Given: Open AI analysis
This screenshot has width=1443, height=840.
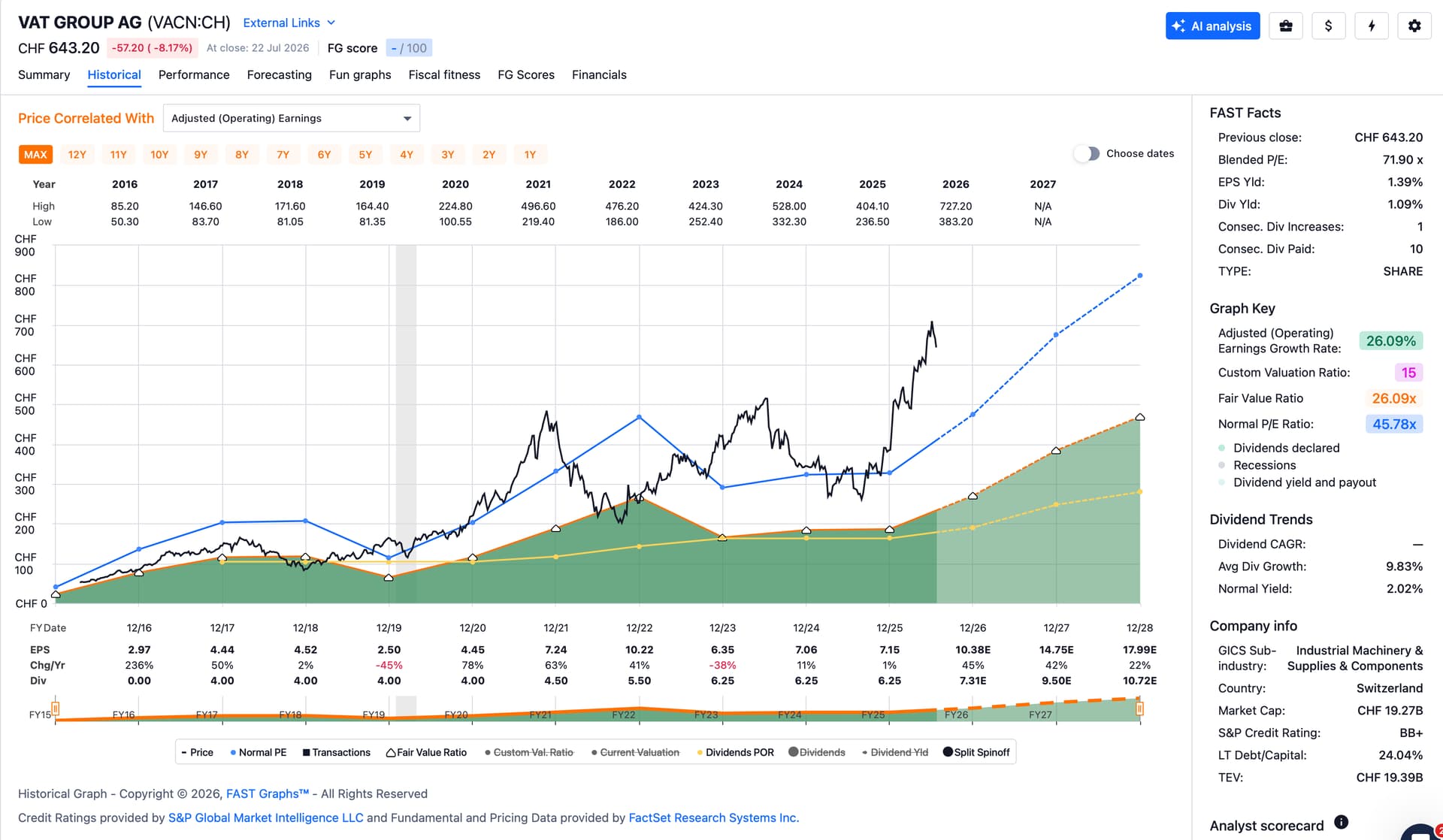Looking at the screenshot, I should point(1212,26).
